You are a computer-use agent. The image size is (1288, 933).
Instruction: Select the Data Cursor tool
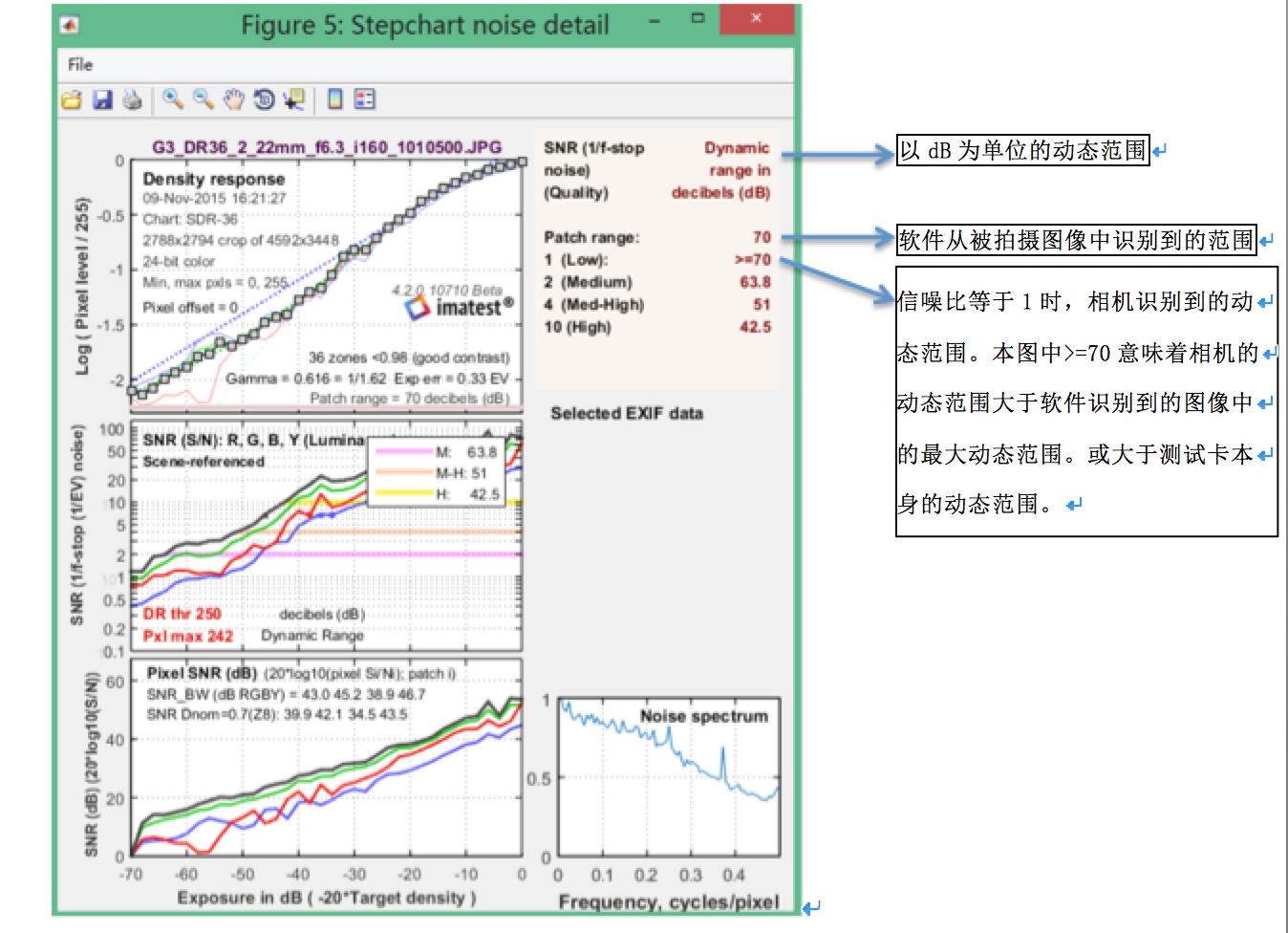(x=294, y=99)
